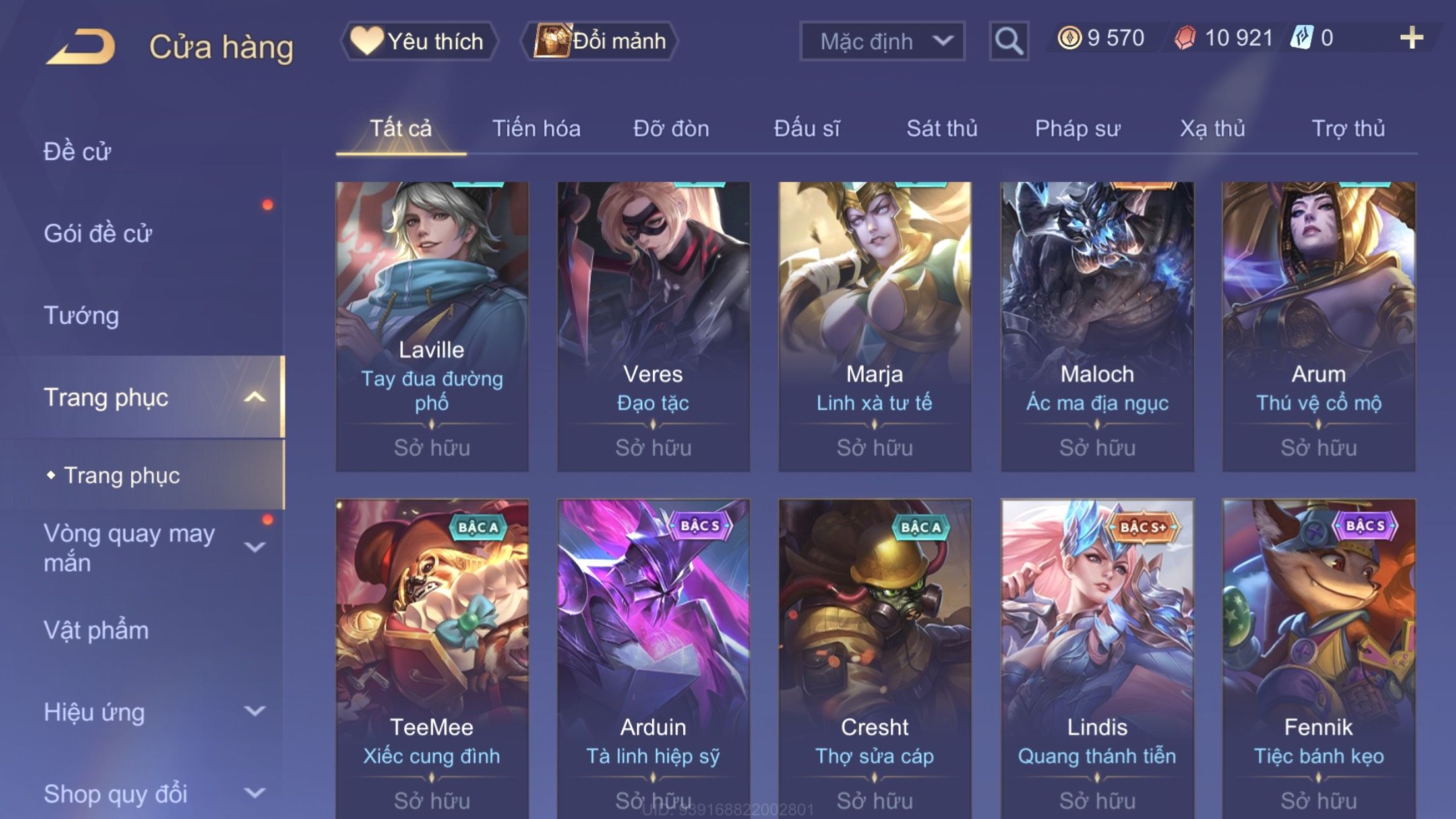Select the Lindis Quang thánh tiễn skin card
Screen dimensions: 1456x819
pos(1097,659)
